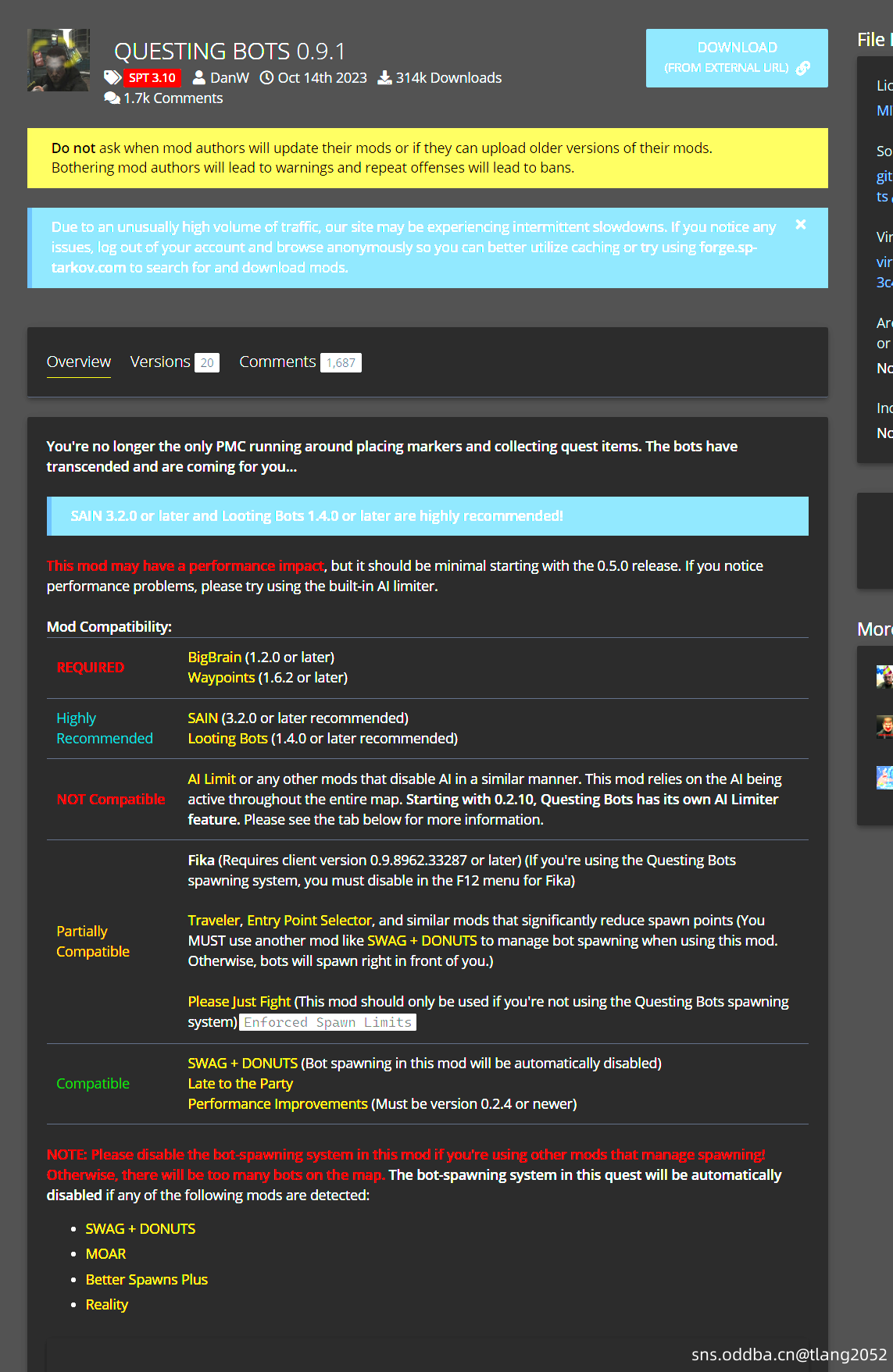Click the Highly Recommended label
The image size is (893, 1372).
click(x=105, y=728)
